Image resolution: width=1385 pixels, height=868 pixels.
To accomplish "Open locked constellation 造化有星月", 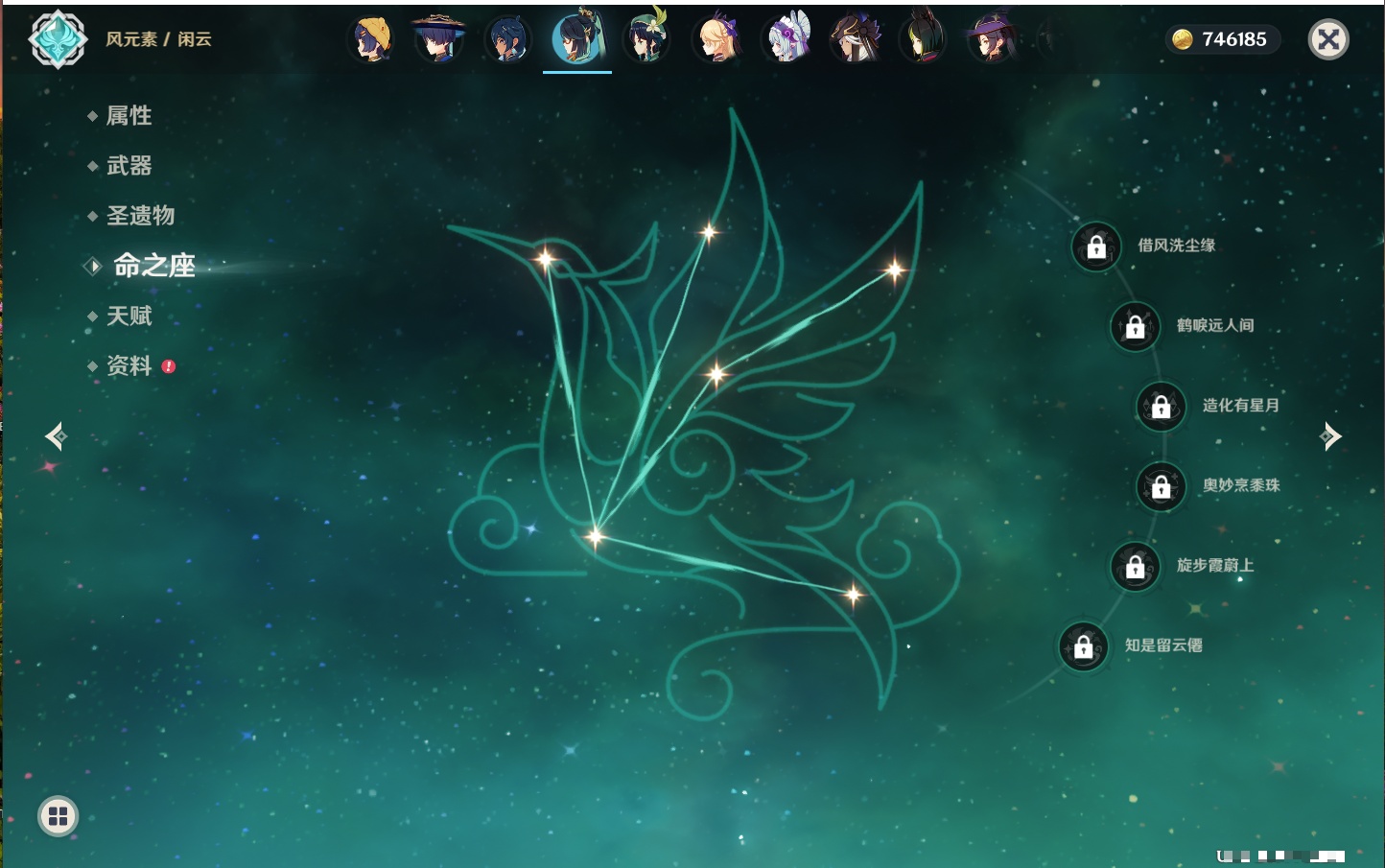I will click(1162, 406).
